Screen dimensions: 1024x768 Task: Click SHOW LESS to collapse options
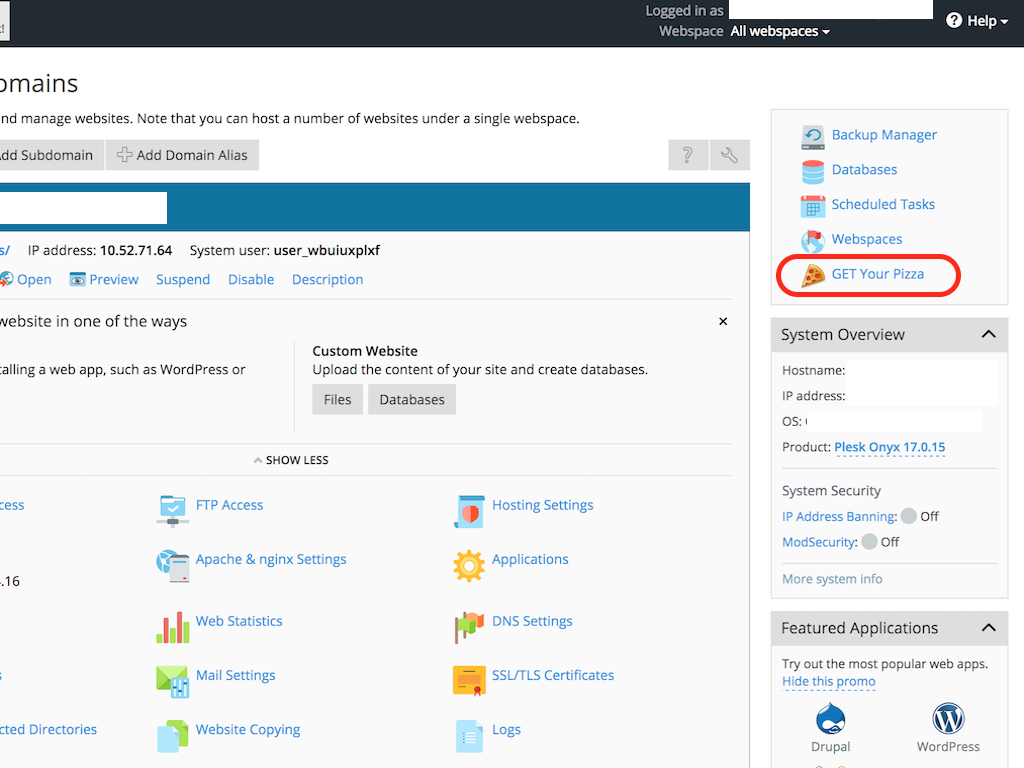coord(290,460)
